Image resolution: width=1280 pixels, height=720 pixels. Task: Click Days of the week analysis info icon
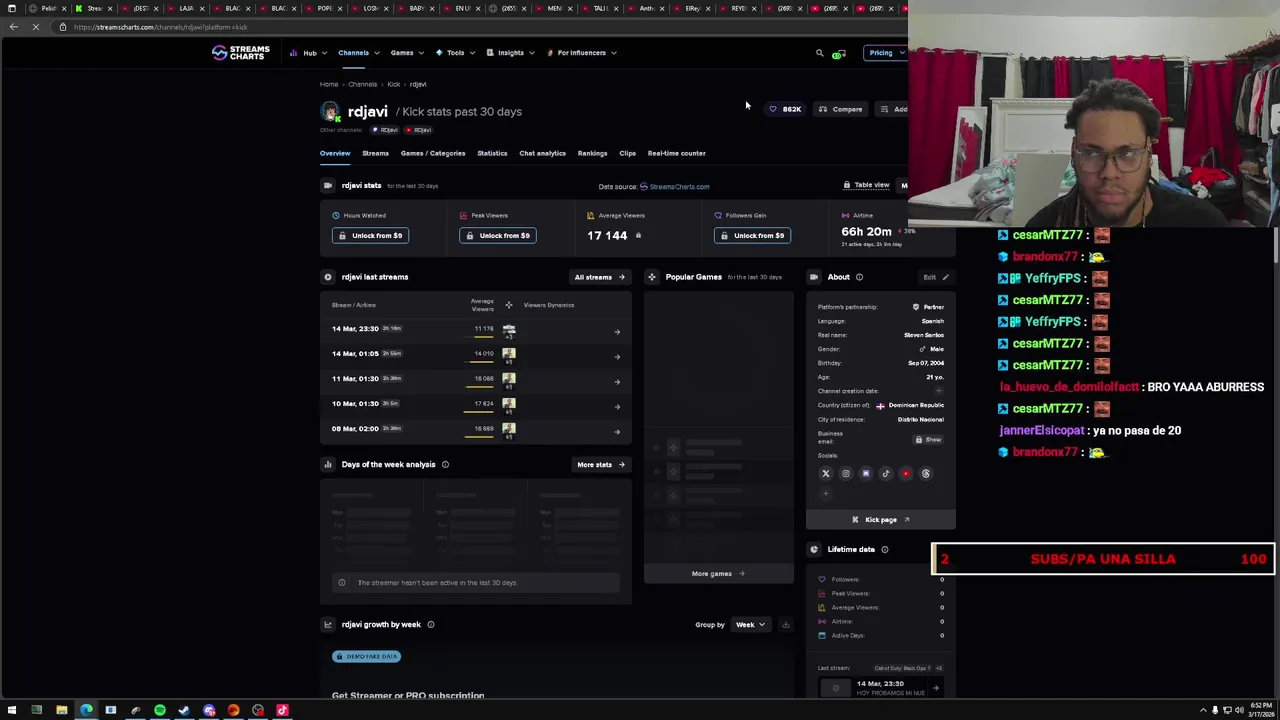pos(445,464)
